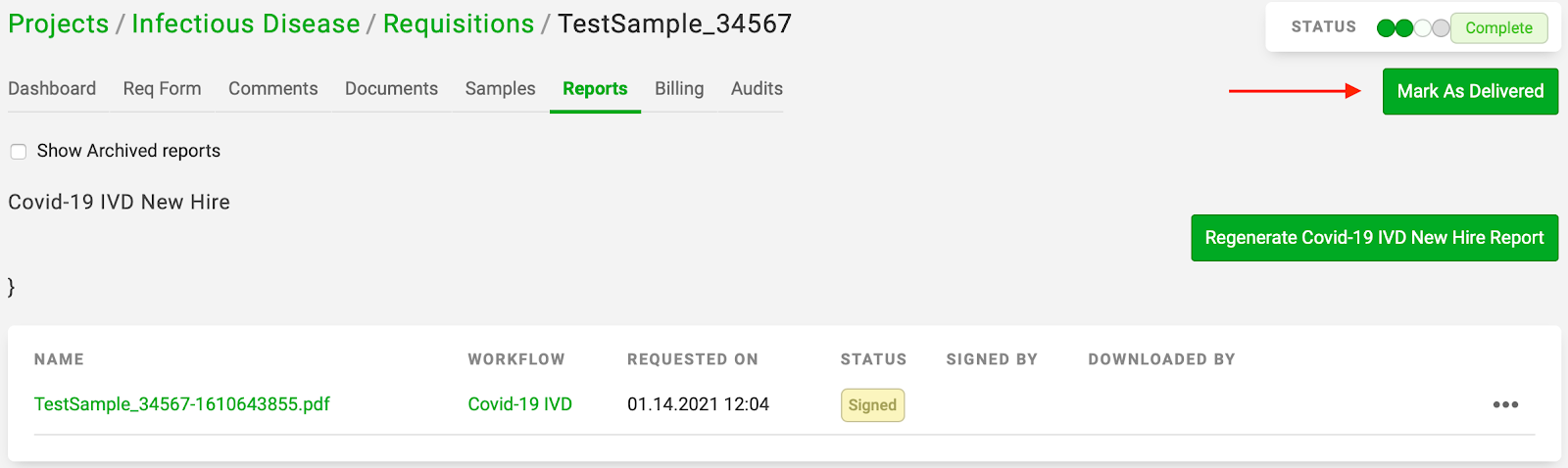
Task: Click the first green status progress dot
Action: (1386, 28)
